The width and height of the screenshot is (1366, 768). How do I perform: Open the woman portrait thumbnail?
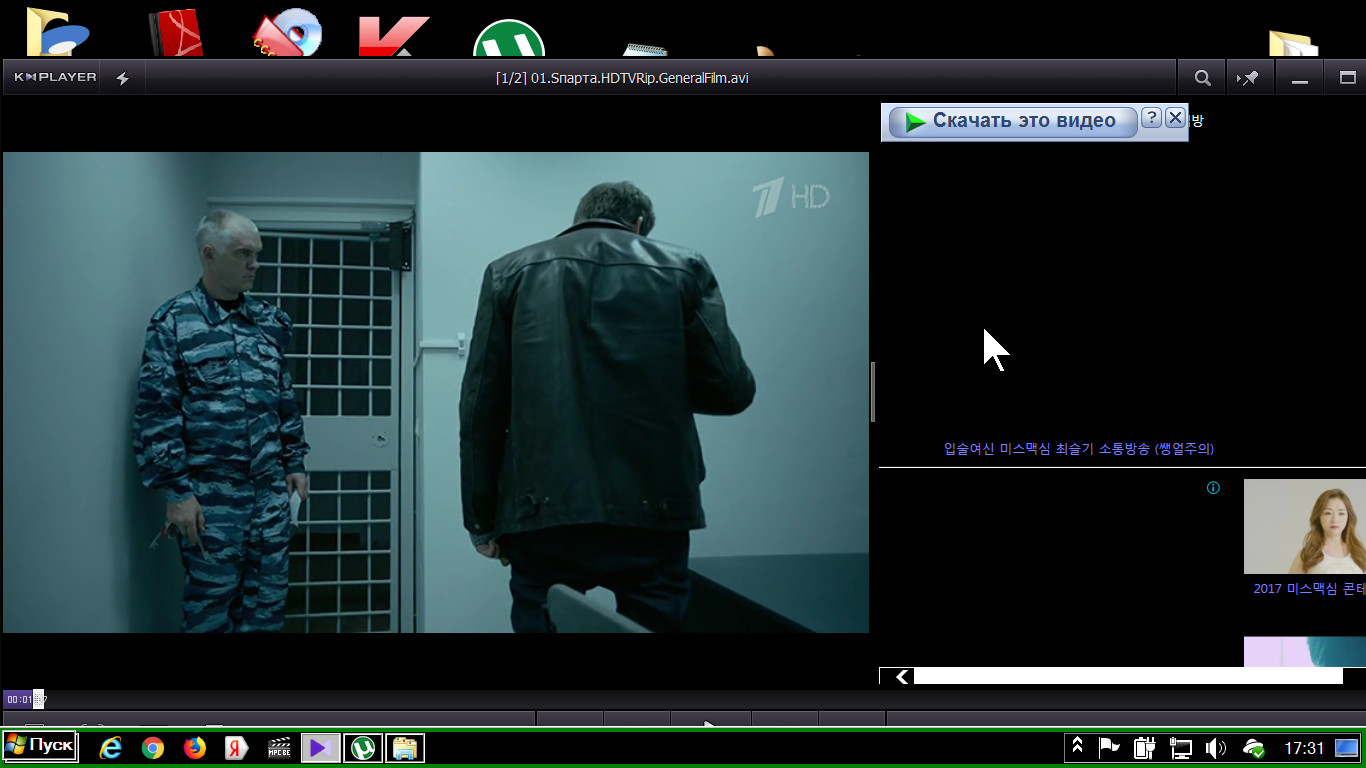[1304, 526]
